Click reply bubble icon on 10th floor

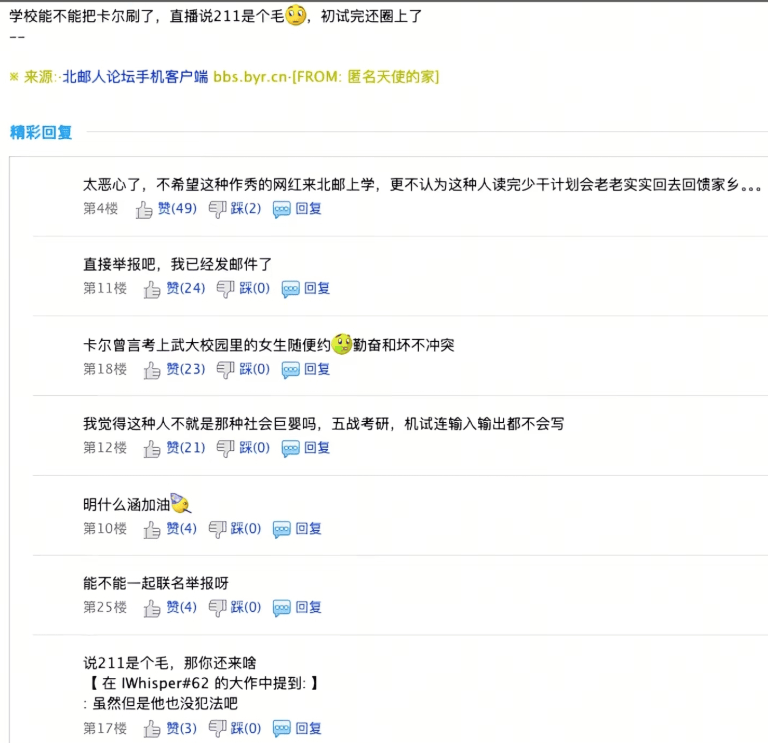pos(282,529)
